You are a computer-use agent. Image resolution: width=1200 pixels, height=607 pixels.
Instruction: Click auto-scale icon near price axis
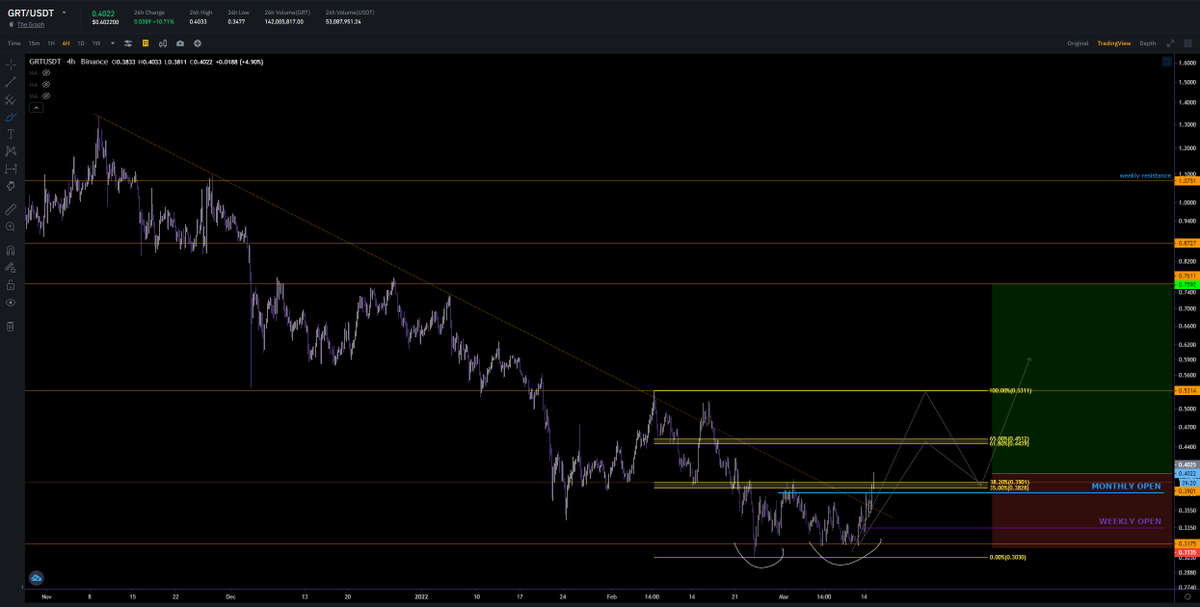[x=1166, y=62]
